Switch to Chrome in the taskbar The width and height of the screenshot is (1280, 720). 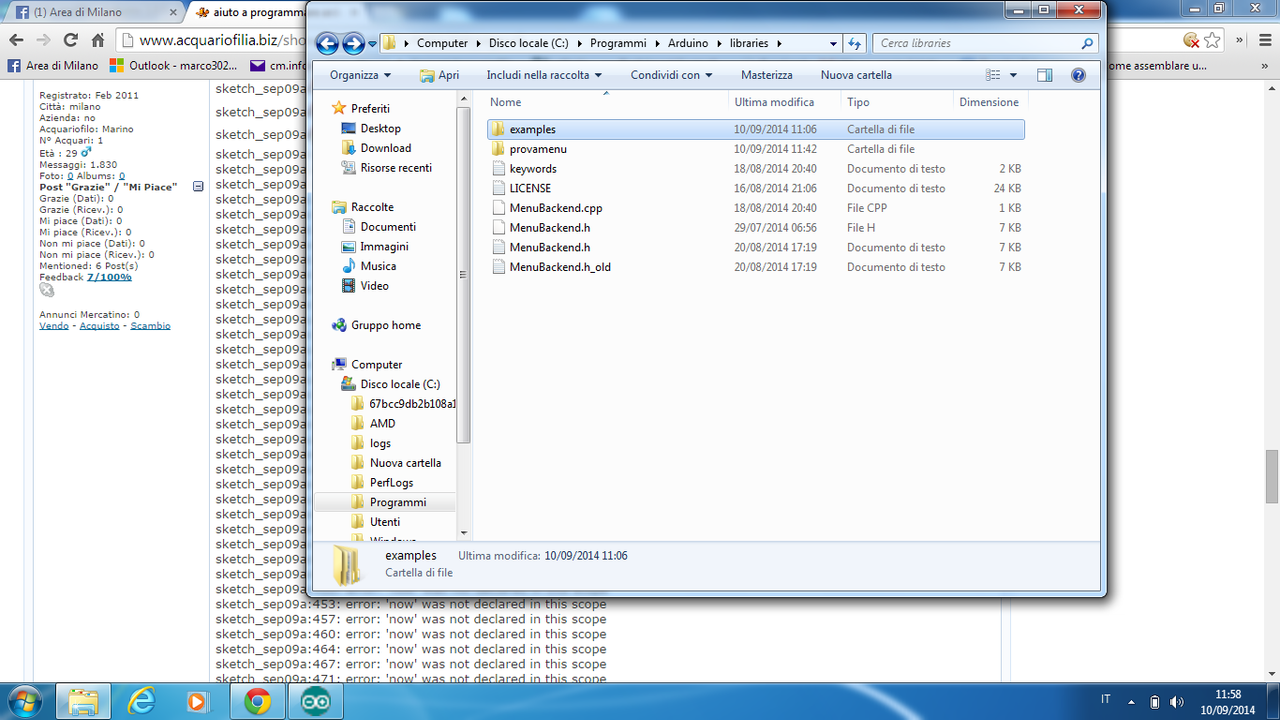pyautogui.click(x=257, y=702)
